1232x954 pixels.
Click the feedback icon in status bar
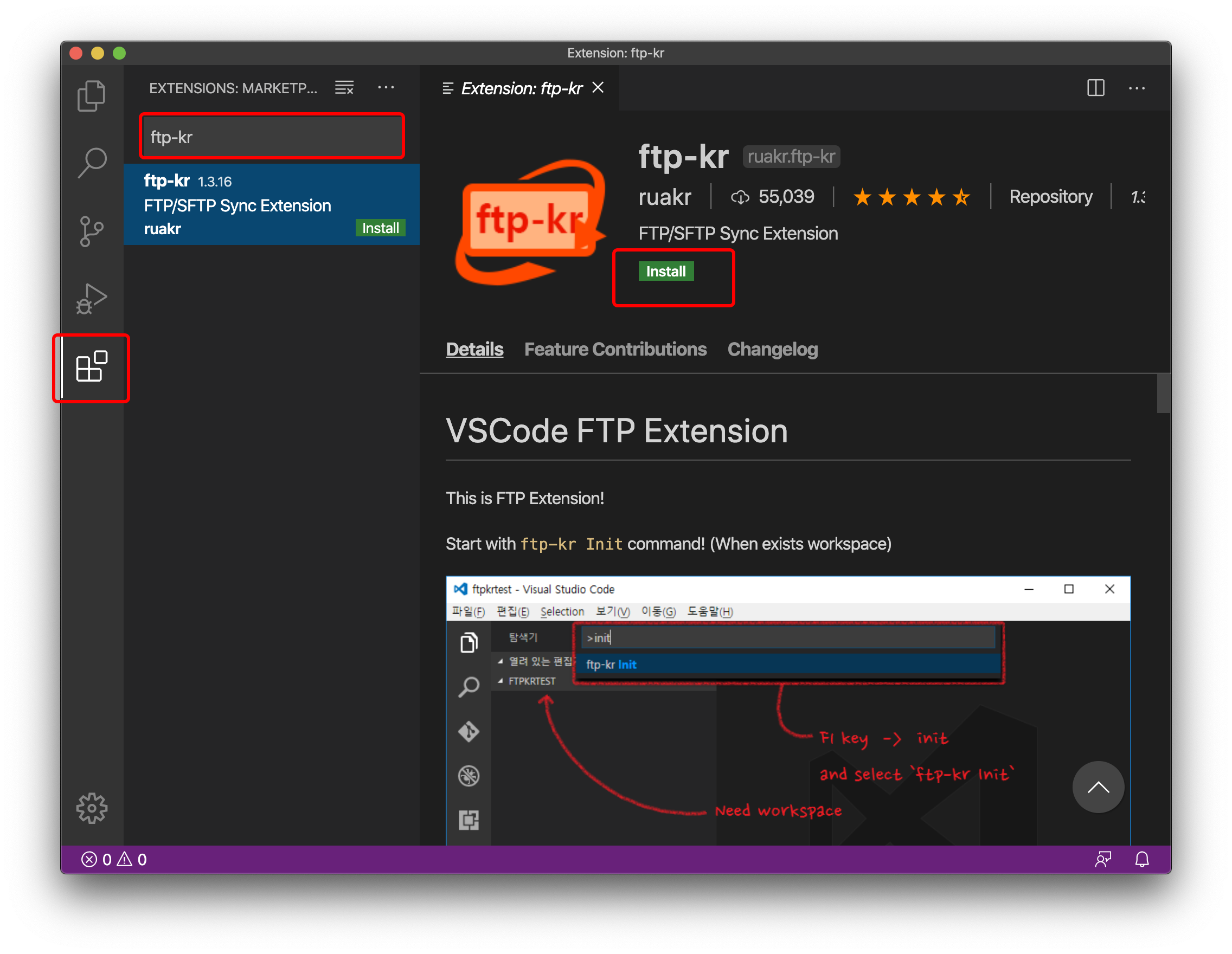(x=1103, y=859)
